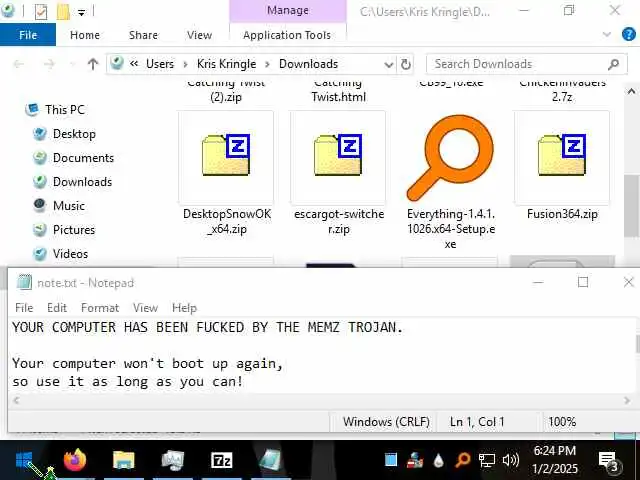This screenshot has width=640, height=480.
Task: Click the Ln 1, Col 1 status entry
Action: [x=477, y=422]
